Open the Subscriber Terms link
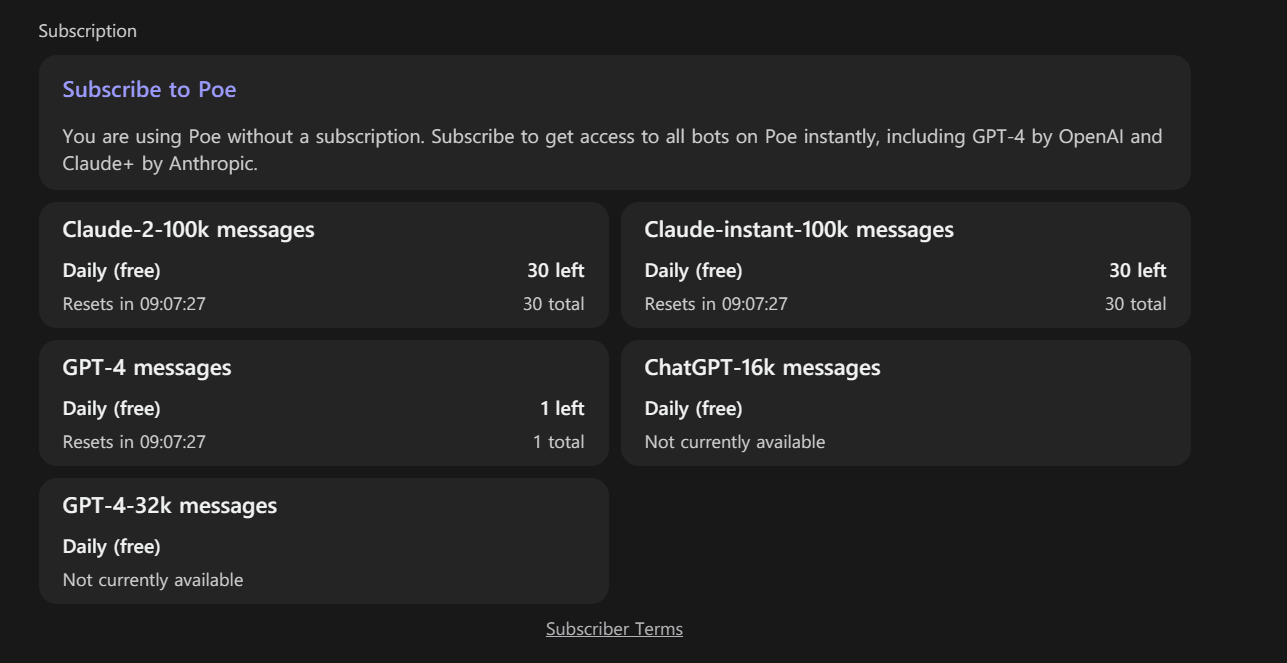The width and height of the screenshot is (1287, 663). [614, 629]
